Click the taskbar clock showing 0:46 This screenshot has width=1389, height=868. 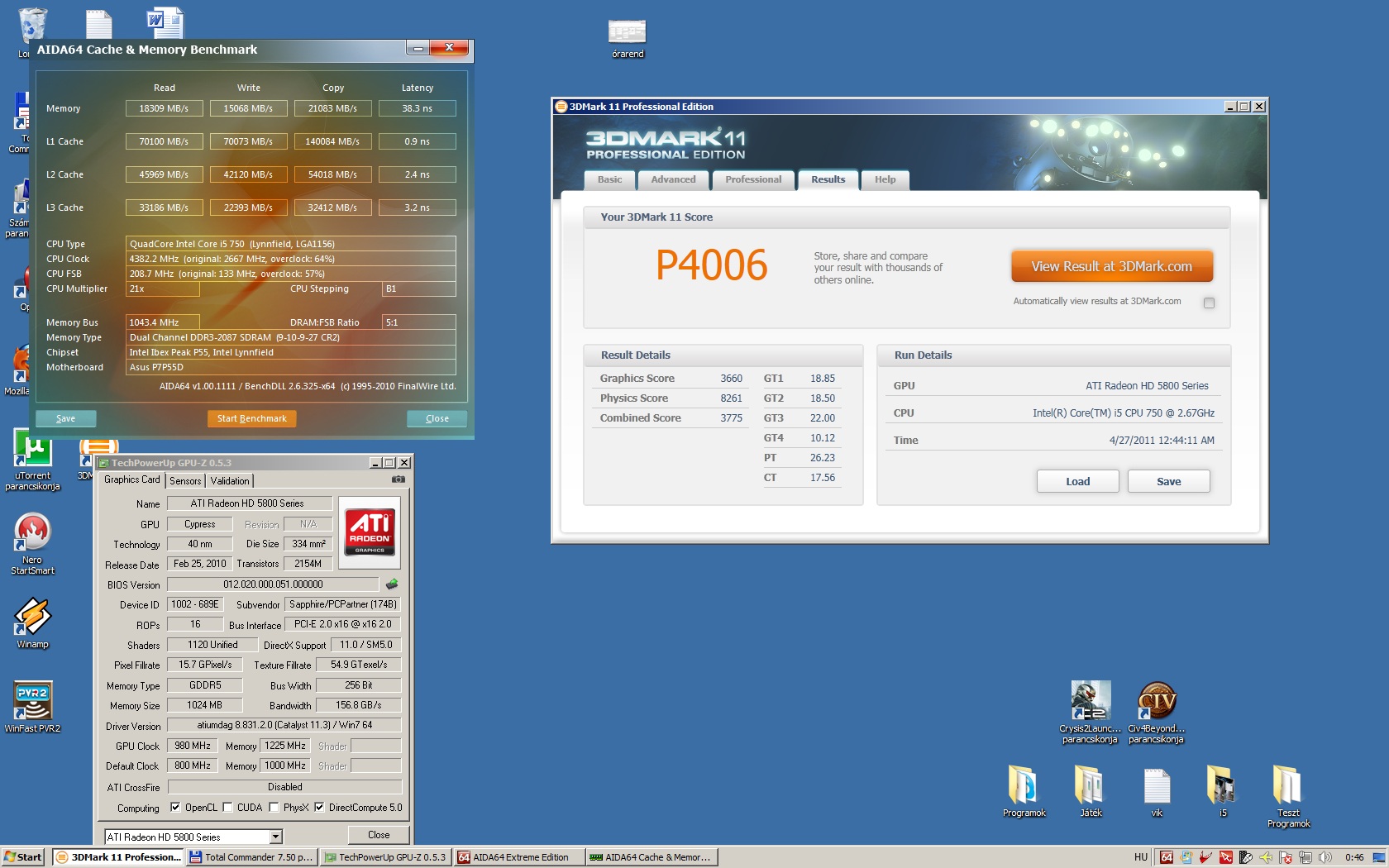coord(1354,857)
